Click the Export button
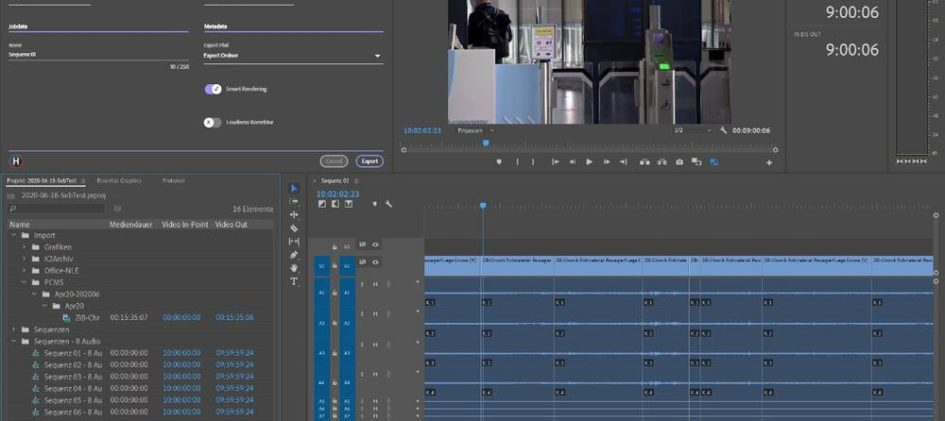Image resolution: width=945 pixels, height=421 pixels. [369, 161]
